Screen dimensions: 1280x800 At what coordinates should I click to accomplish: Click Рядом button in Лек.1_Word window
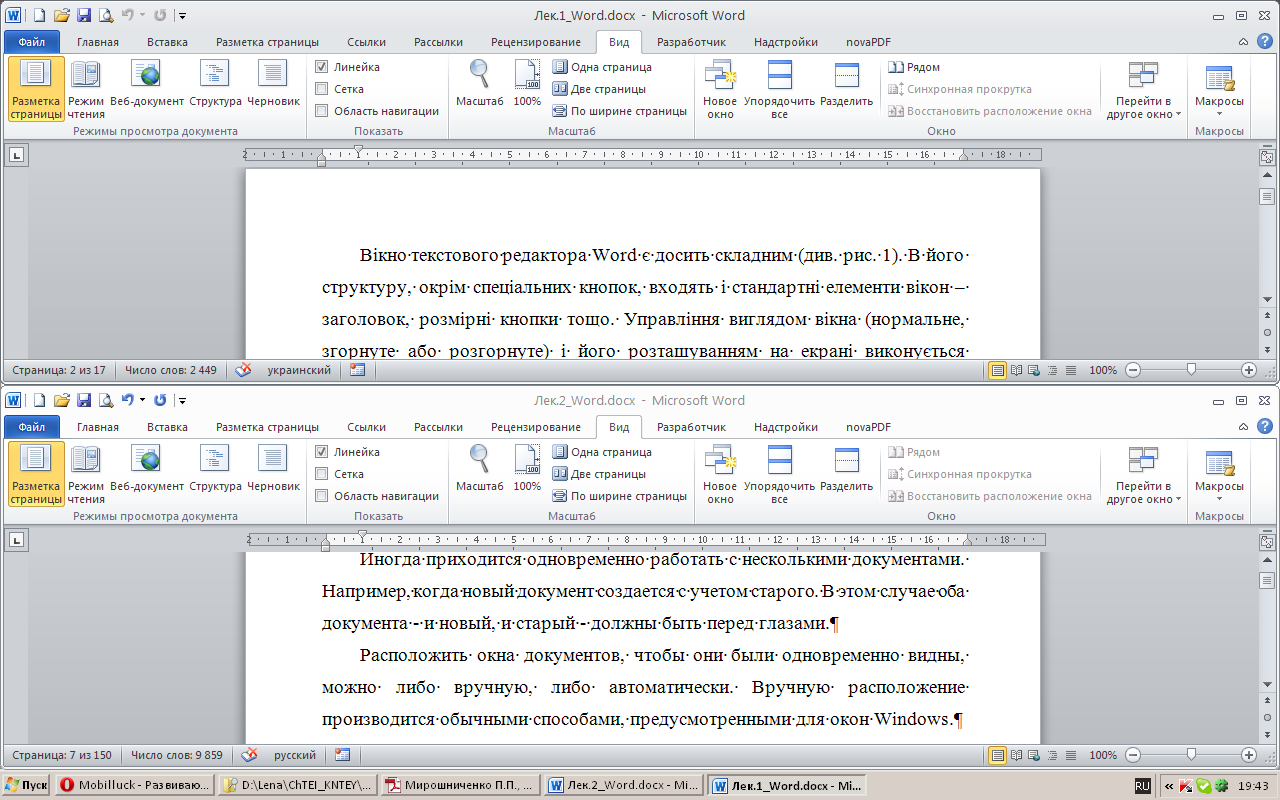[x=914, y=67]
